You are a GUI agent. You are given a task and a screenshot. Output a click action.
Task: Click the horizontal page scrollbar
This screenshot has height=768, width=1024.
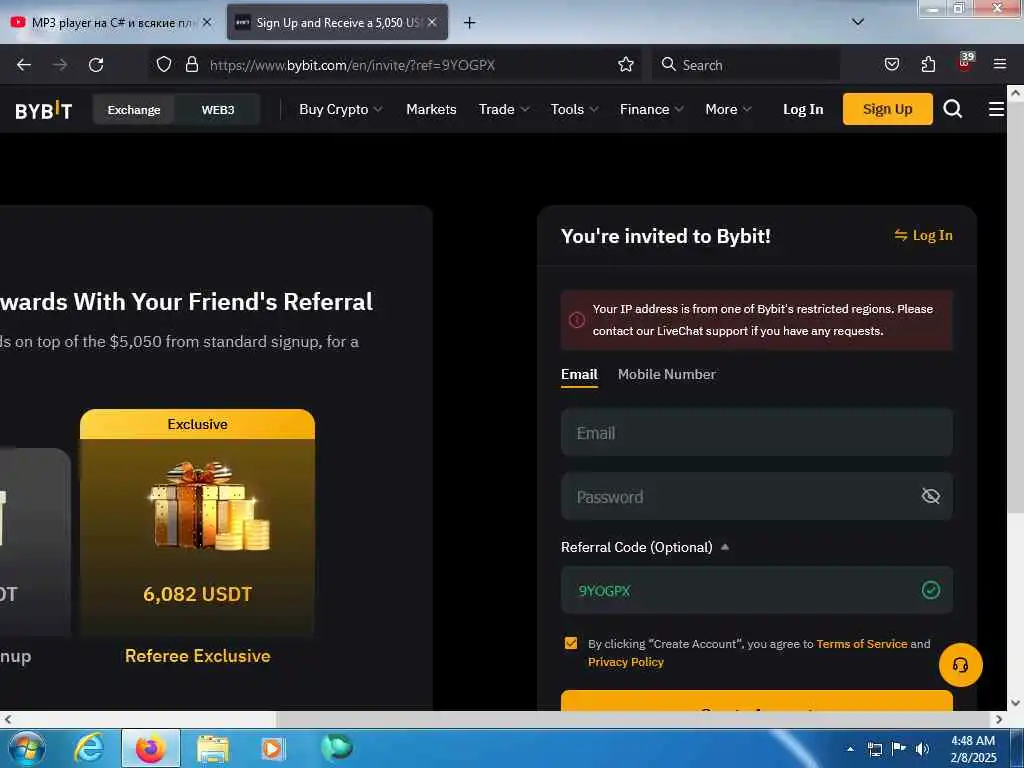point(632,720)
